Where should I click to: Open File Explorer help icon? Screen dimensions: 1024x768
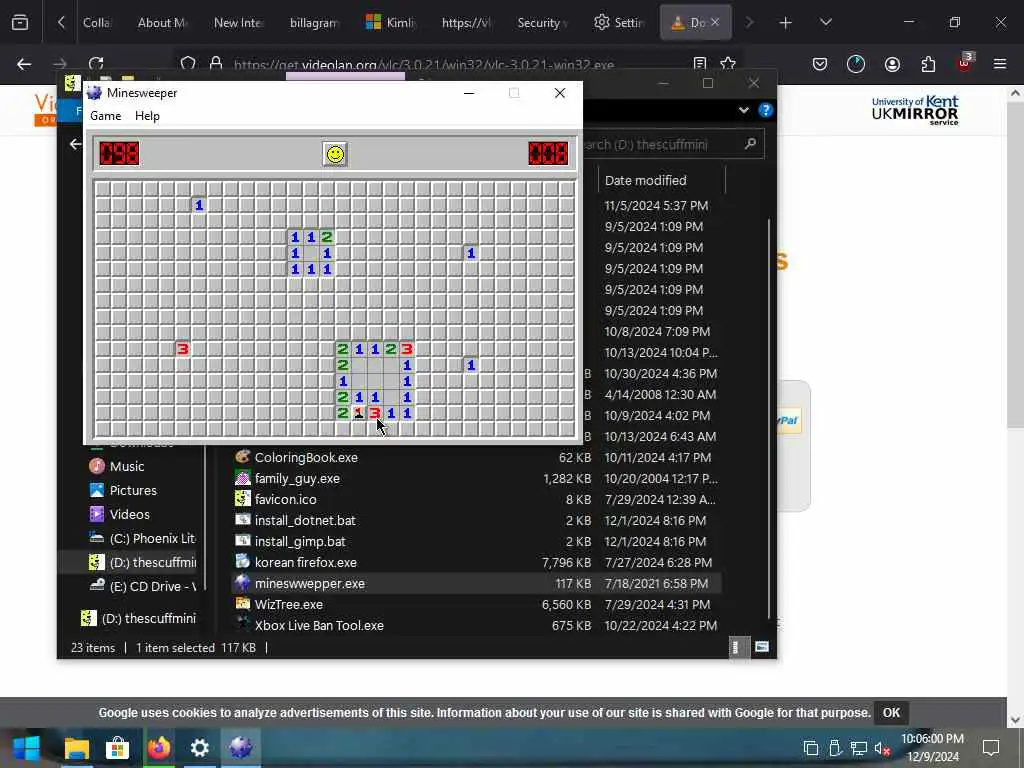[766, 110]
